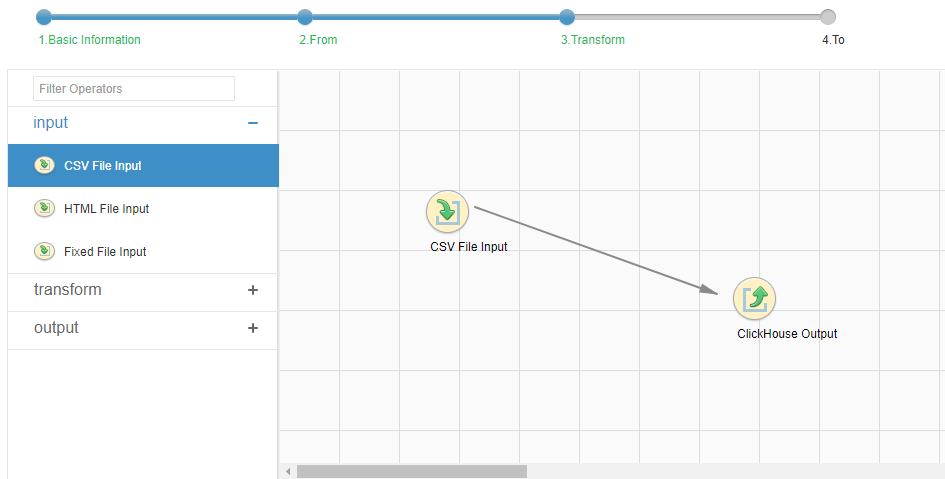Click the Filter Operators search field
This screenshot has height=479, width=945.
134,89
